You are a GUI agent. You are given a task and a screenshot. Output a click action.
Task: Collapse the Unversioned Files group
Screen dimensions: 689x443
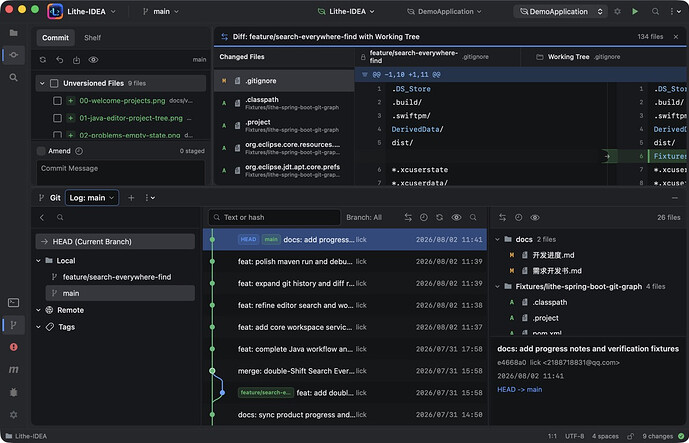(x=42, y=83)
